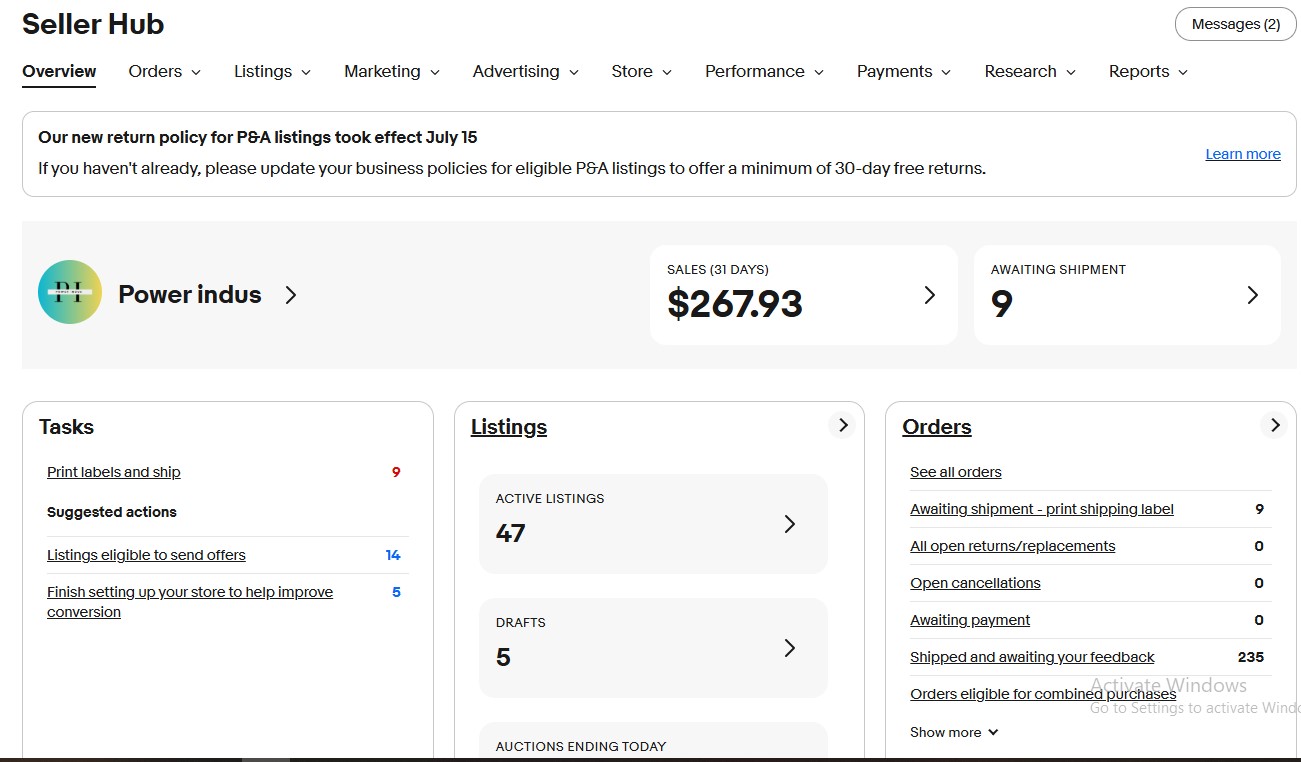Click the arrow next to Power indus
This screenshot has height=762, width=1301.
click(290, 295)
